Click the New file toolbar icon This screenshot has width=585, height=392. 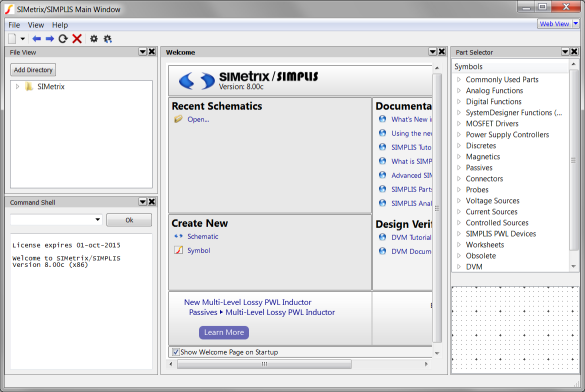12,38
